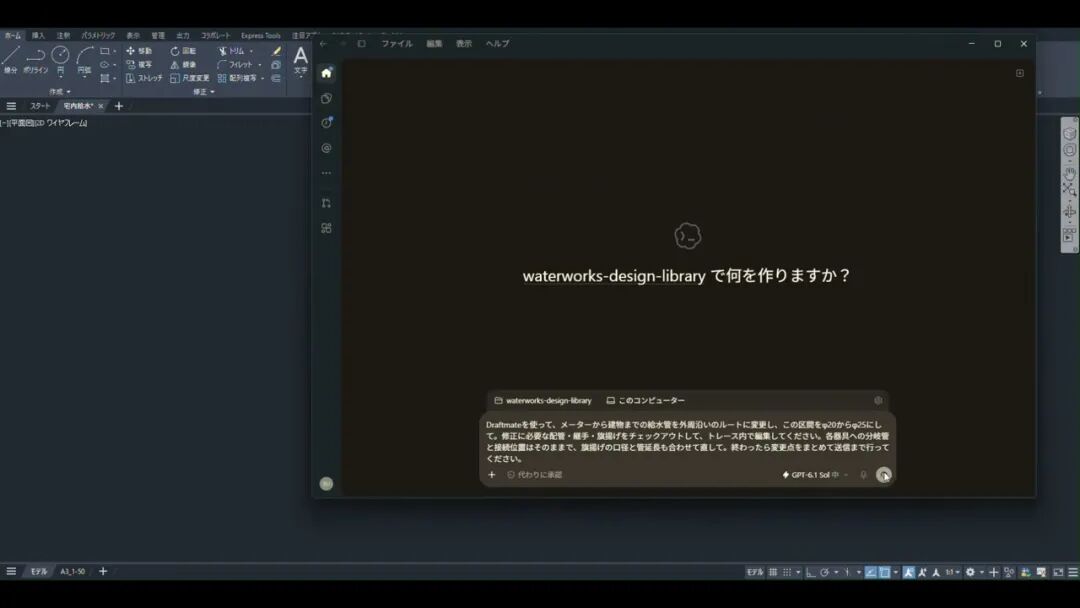This screenshot has width=1080, height=608.
Task: Toggle snap mode in the status bar
Action: click(787, 572)
